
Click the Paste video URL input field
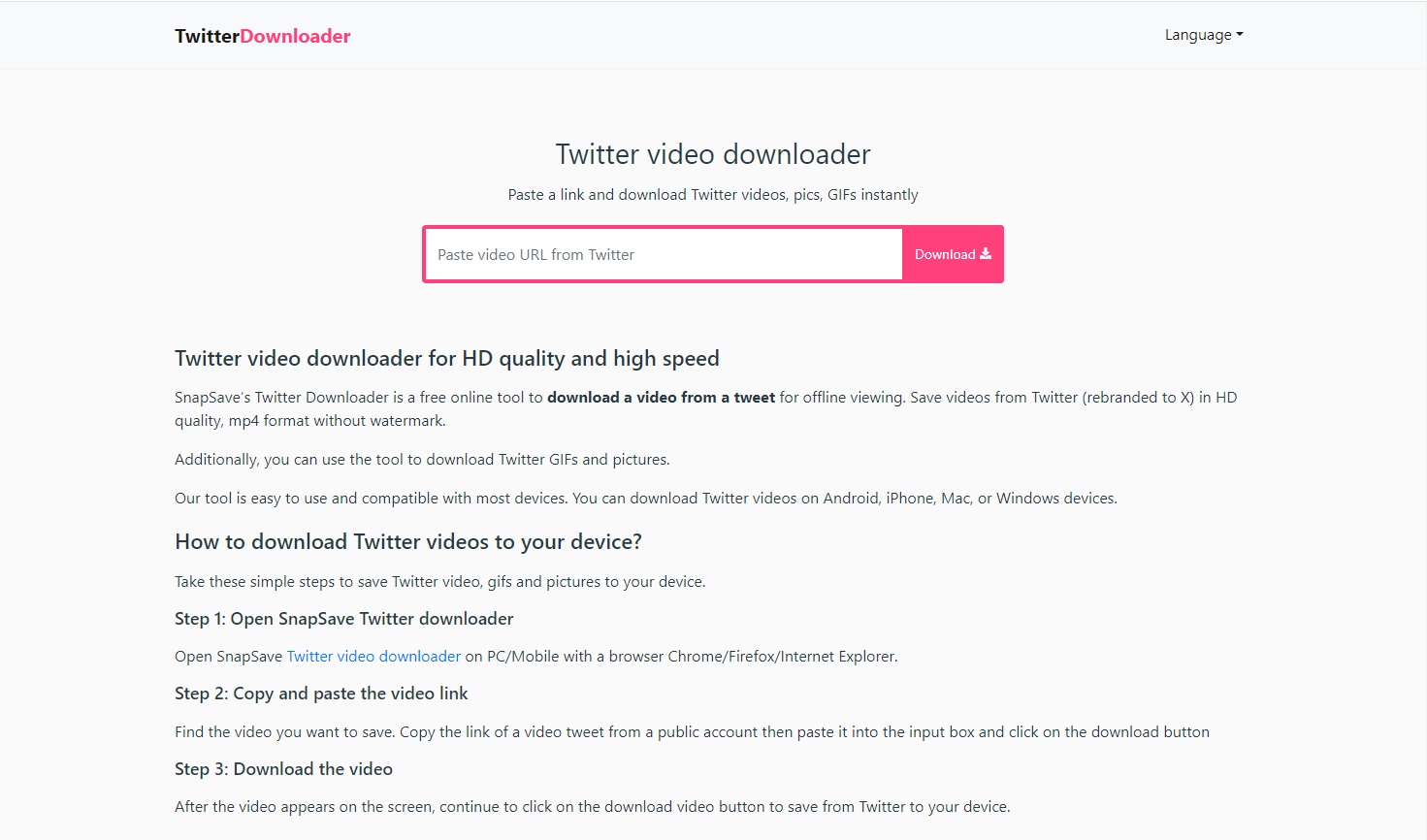(664, 254)
